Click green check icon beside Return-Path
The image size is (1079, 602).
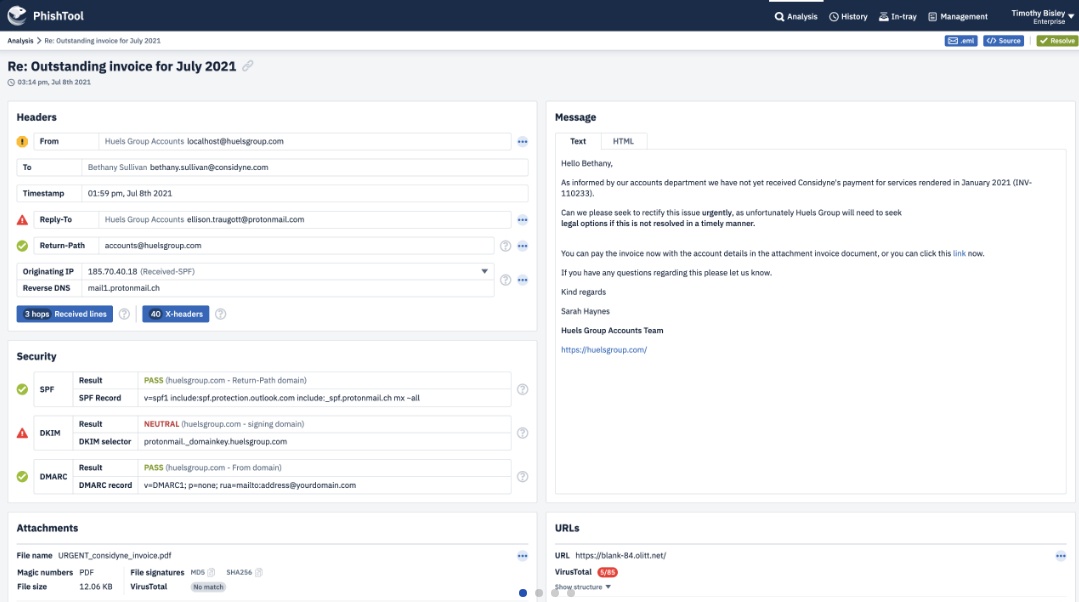click(22, 246)
